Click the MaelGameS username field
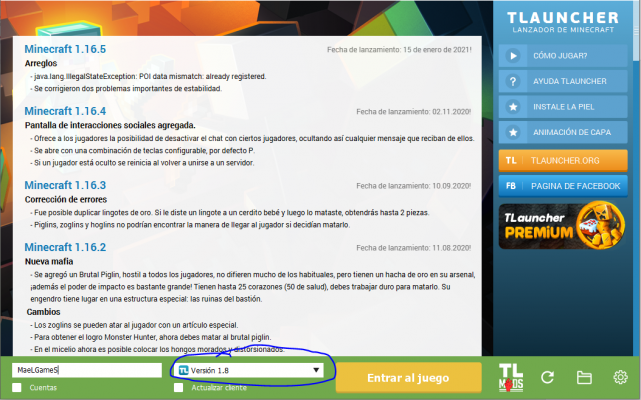The image size is (641, 400). coord(87,370)
